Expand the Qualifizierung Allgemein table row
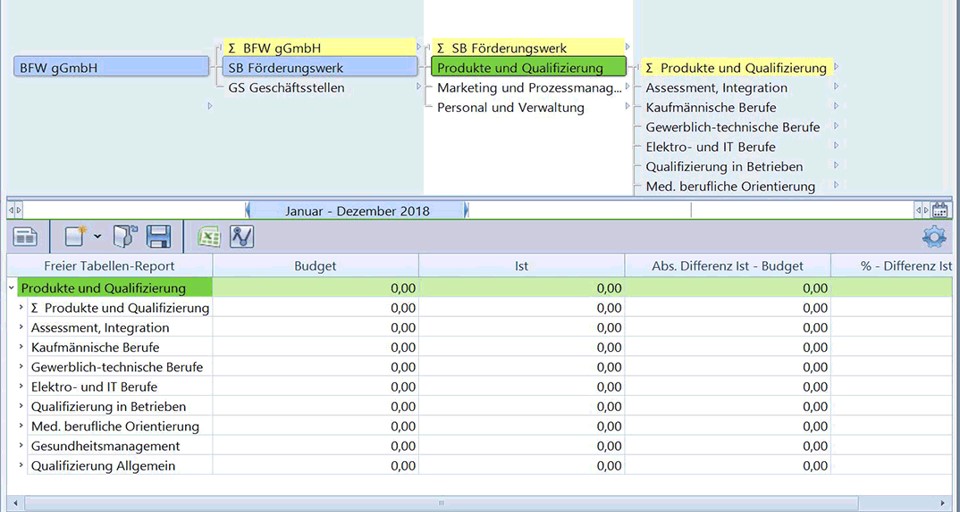The image size is (960, 512). click(21, 465)
